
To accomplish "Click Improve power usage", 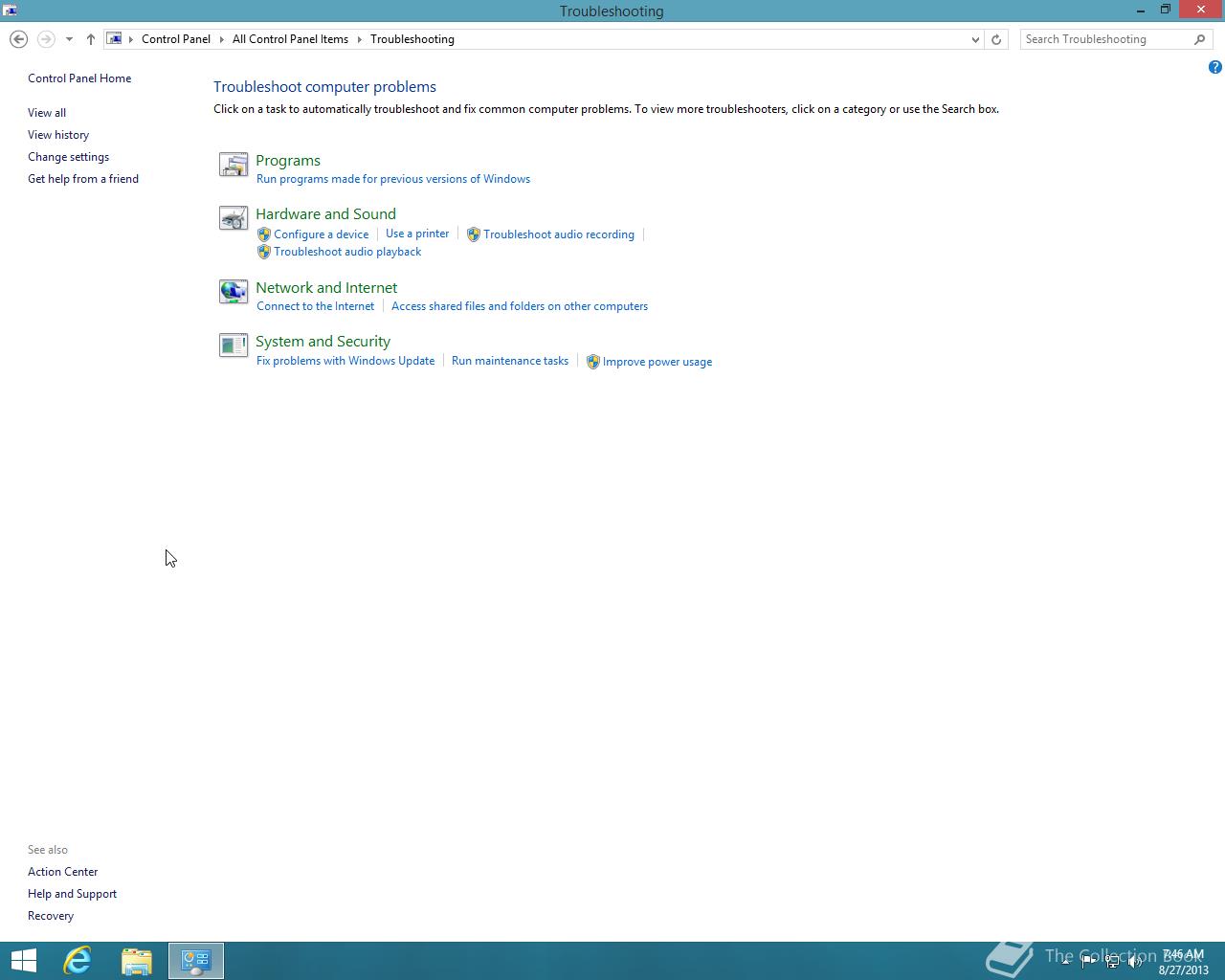I will (657, 362).
